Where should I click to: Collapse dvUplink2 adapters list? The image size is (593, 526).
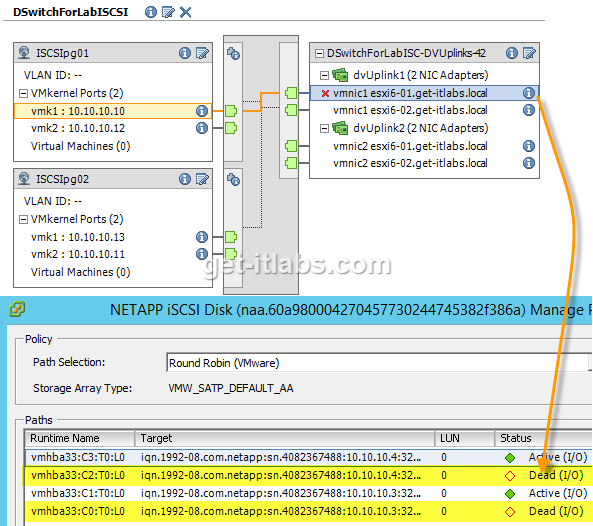[x=324, y=128]
